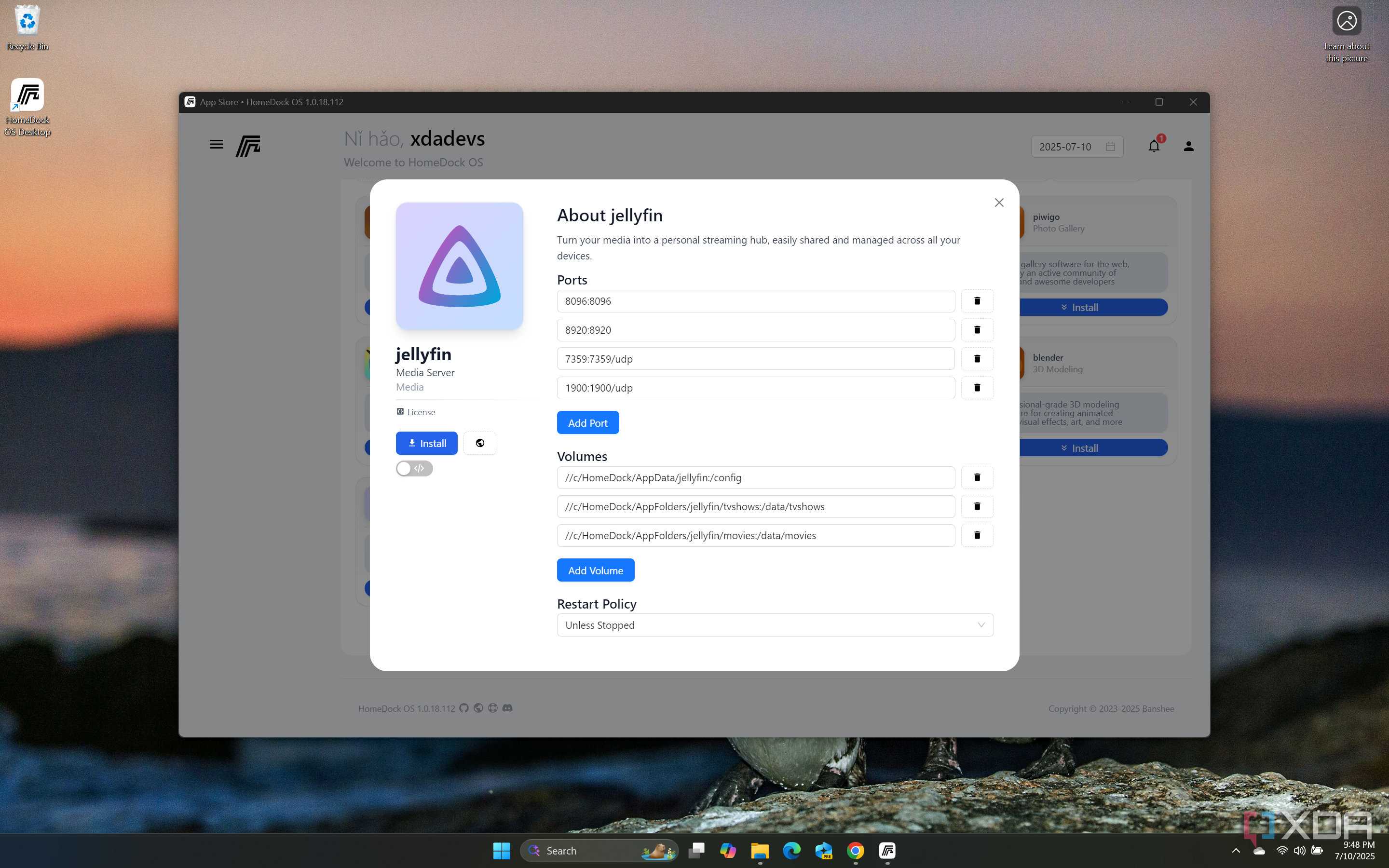
Task: Click Learn about this picture icon
Action: coord(1347,34)
